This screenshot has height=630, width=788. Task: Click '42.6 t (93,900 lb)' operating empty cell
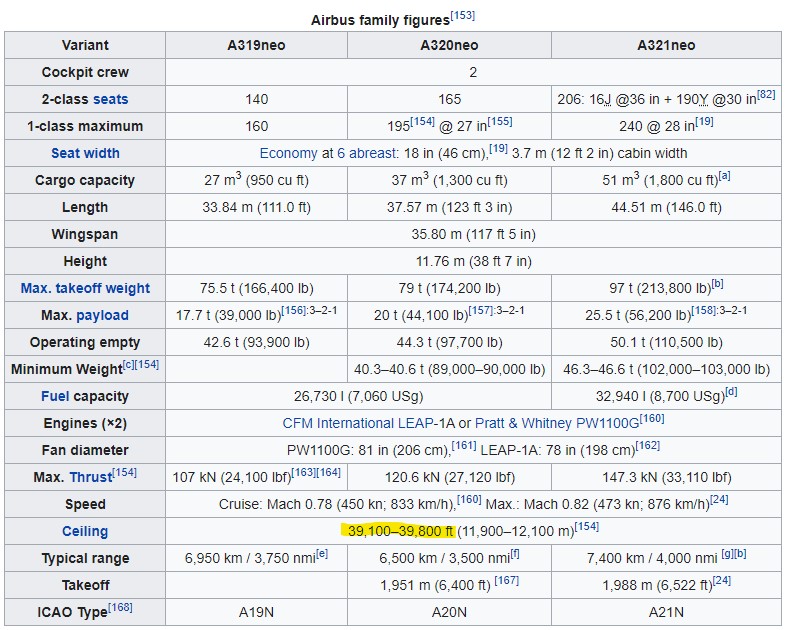point(256,343)
